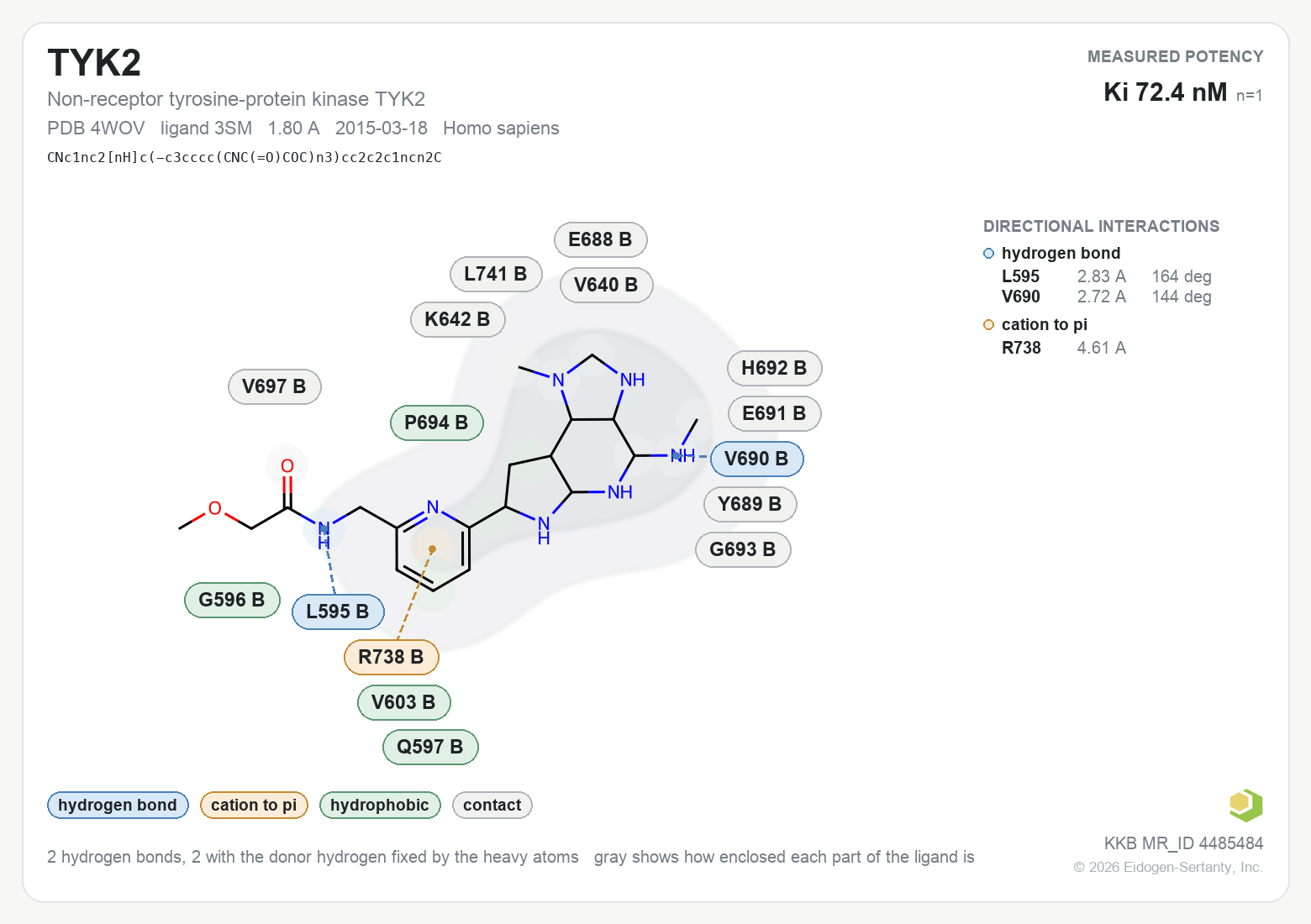Select the V690 B hydrogen bond residue
This screenshot has width=1311, height=924.
pyautogui.click(x=756, y=459)
